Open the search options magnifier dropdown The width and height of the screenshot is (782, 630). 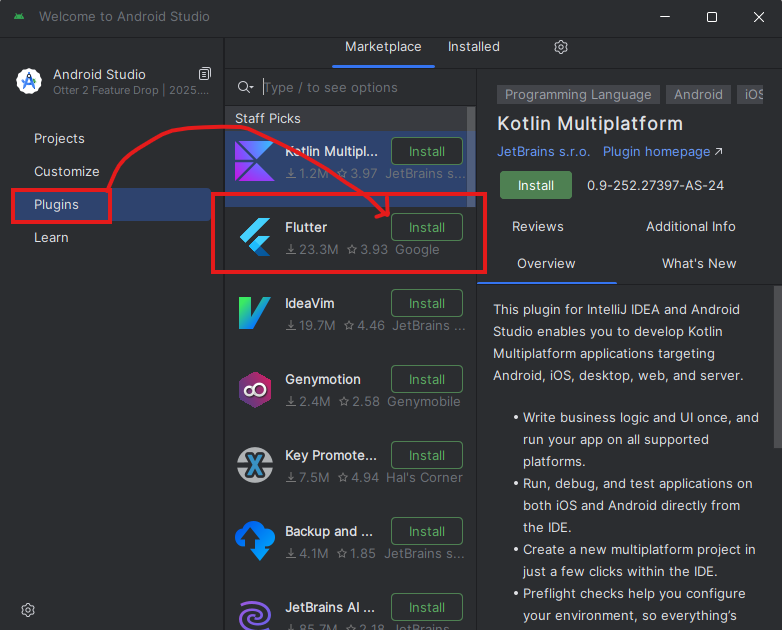[x=245, y=88]
